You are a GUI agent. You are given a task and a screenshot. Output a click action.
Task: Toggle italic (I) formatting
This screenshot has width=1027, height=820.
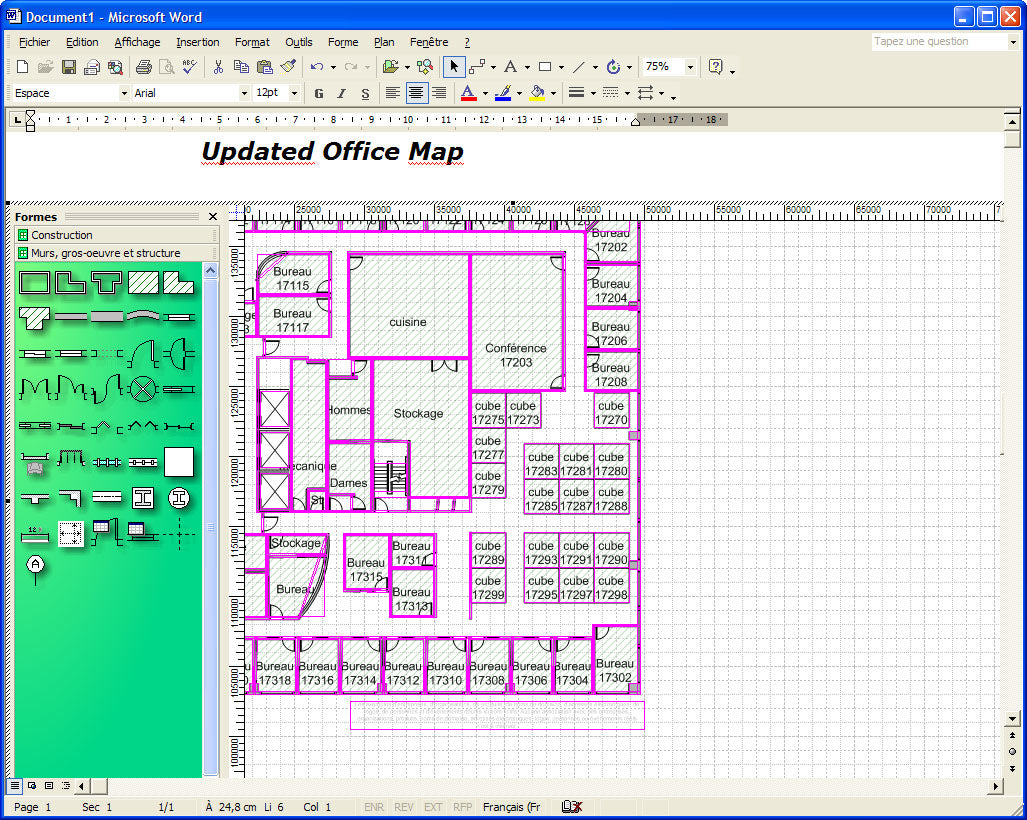(342, 93)
